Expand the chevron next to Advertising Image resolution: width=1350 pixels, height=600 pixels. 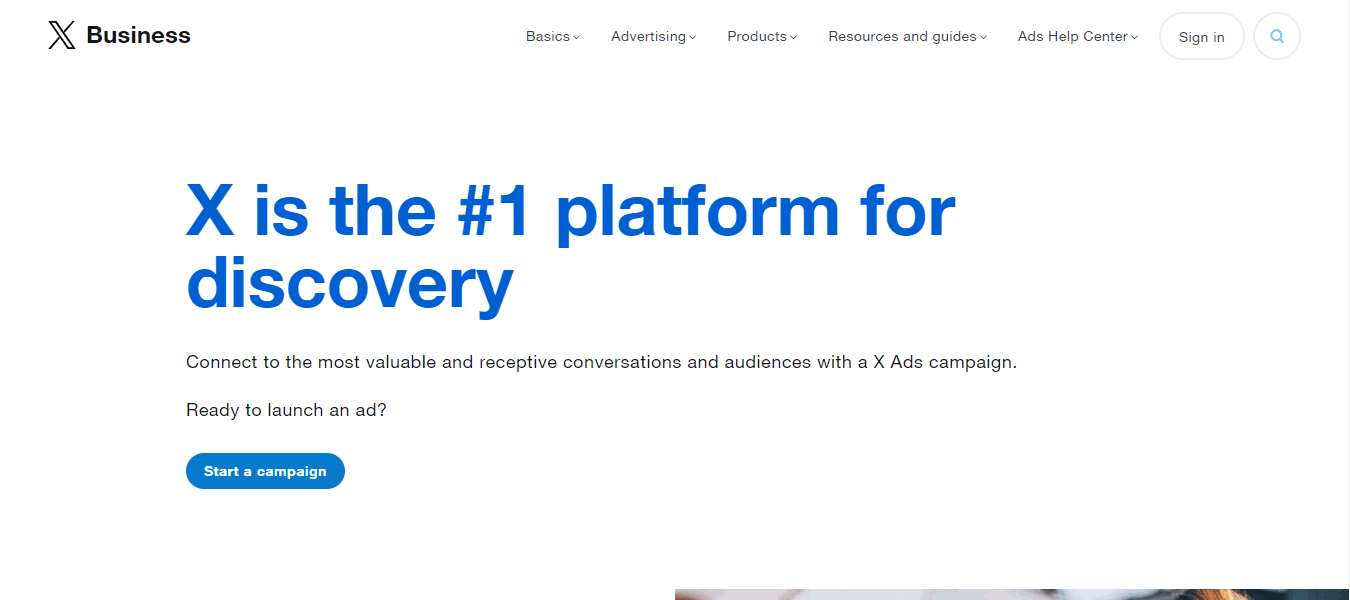(x=693, y=38)
